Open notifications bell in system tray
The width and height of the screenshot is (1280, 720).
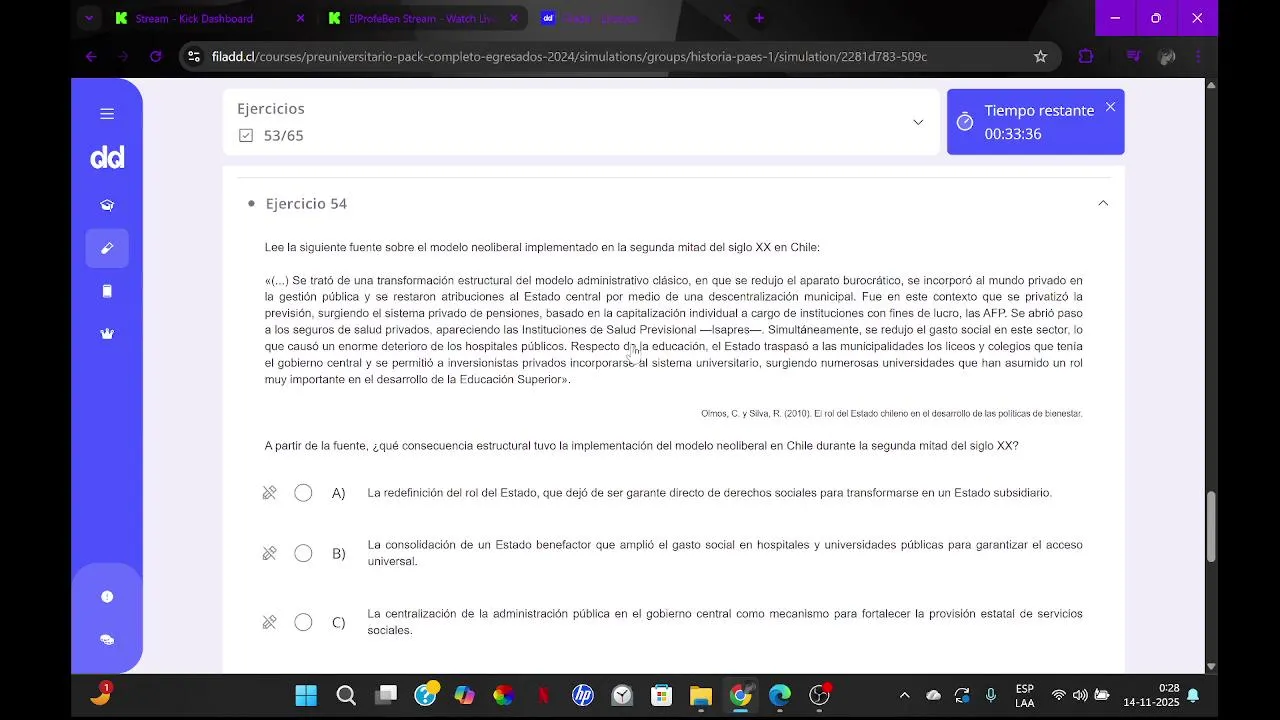[1193, 695]
